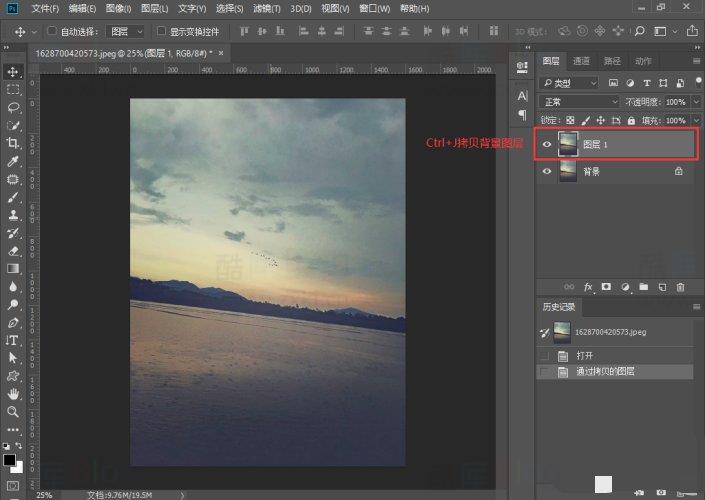
Task: Select the Zoom magnifier tool
Action: pos(13,411)
